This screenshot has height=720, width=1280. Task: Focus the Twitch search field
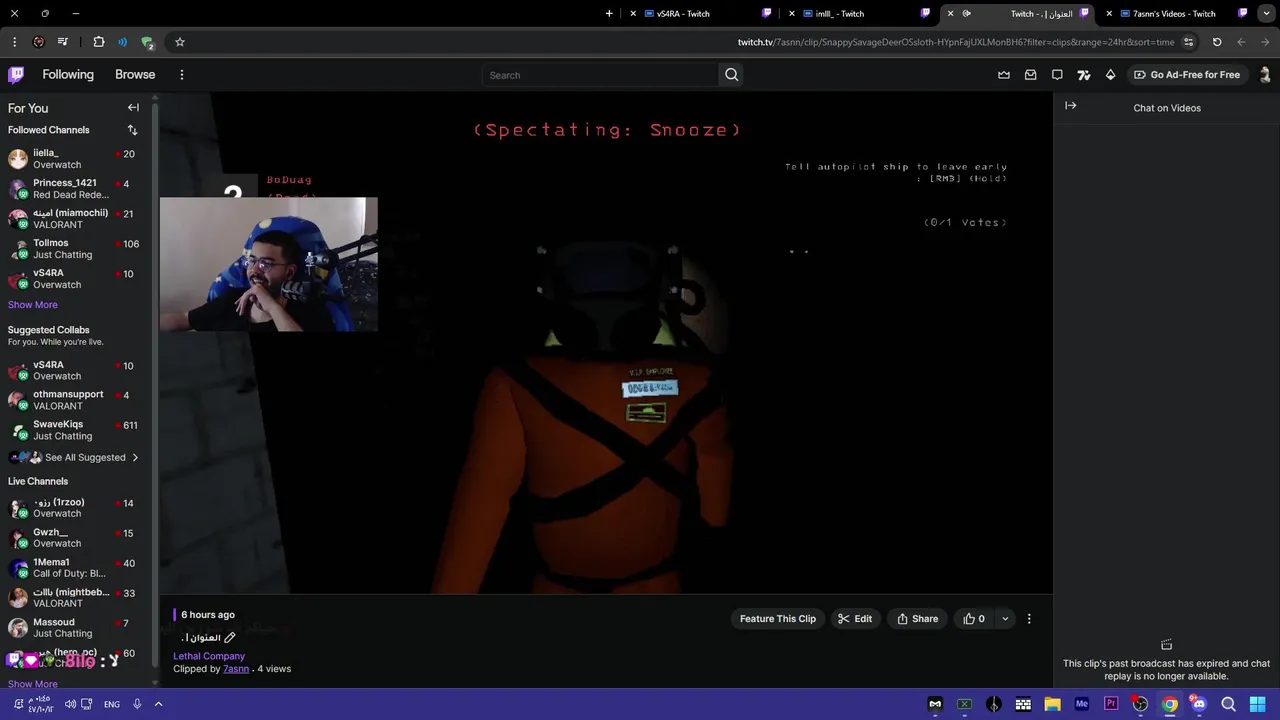tap(600, 75)
